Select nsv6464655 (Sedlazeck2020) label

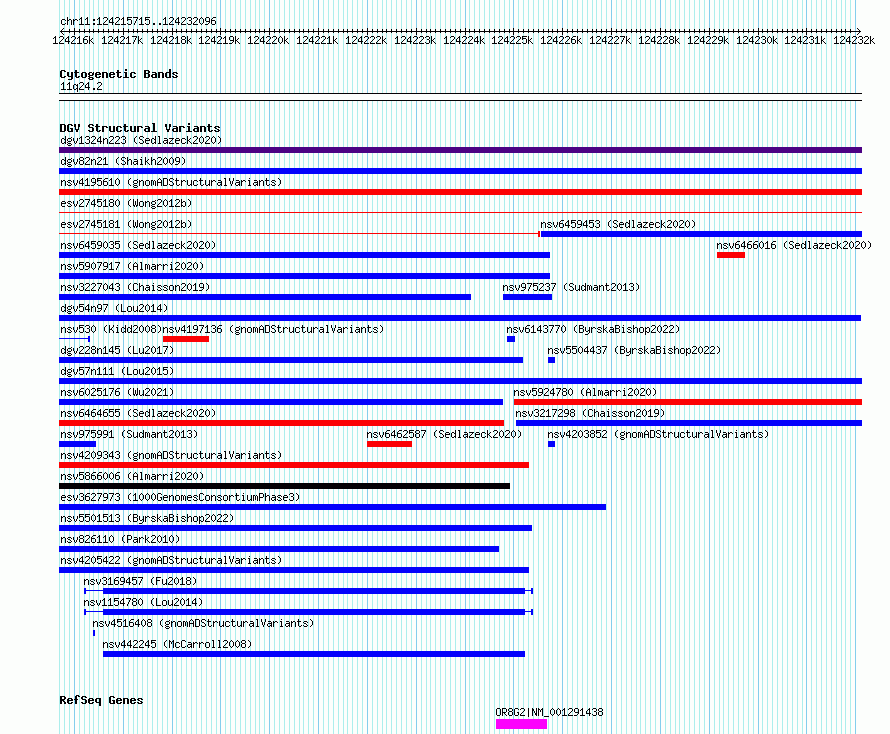click(138, 413)
